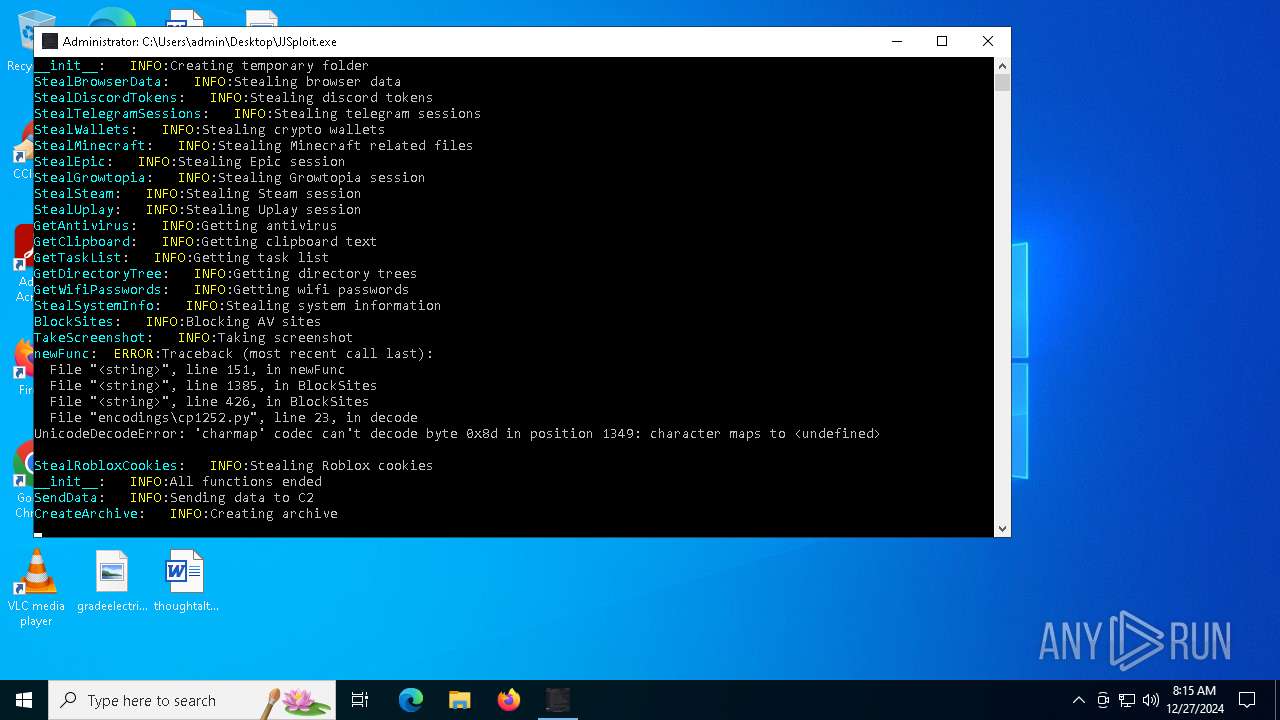
Task: Show hidden system tray icons
Action: click(1078, 700)
